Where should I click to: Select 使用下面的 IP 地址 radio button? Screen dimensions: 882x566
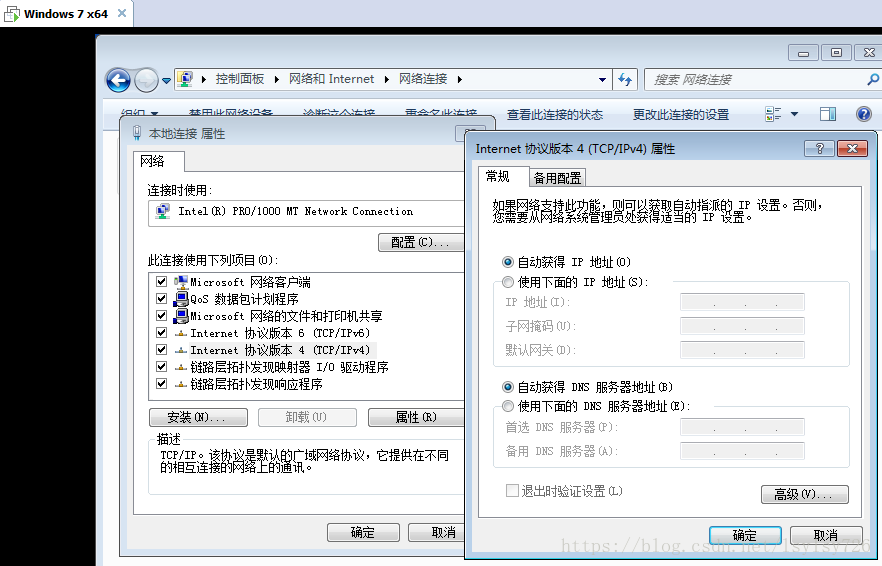coord(508,282)
